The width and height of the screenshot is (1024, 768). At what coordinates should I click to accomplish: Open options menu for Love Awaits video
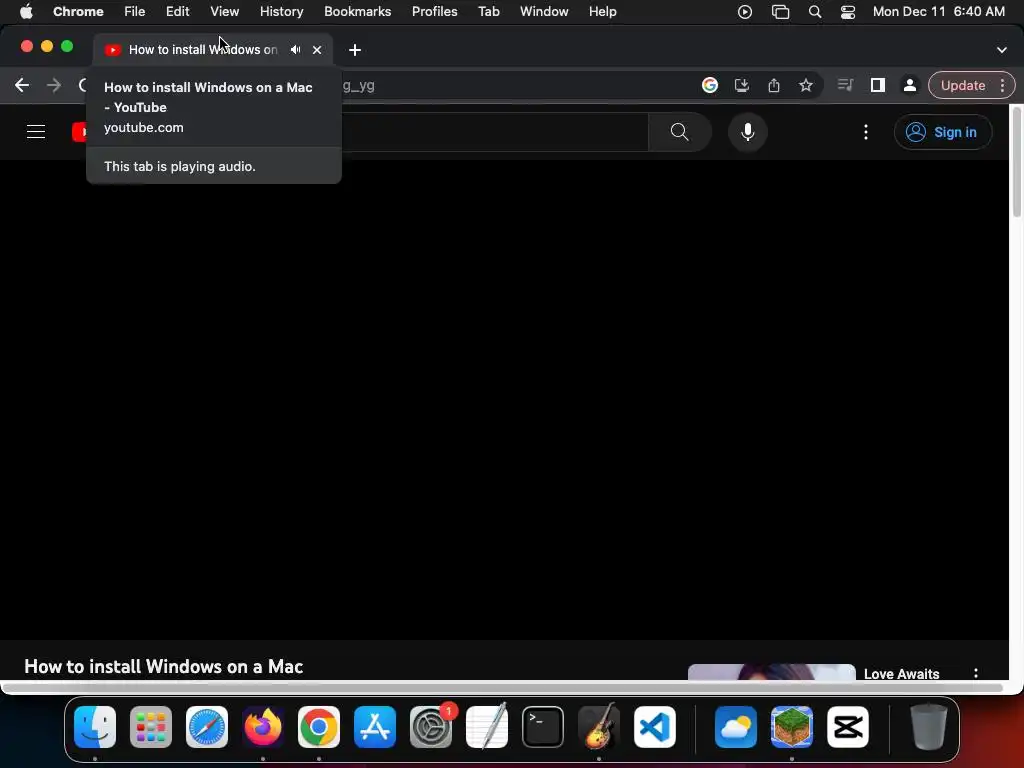(976, 673)
